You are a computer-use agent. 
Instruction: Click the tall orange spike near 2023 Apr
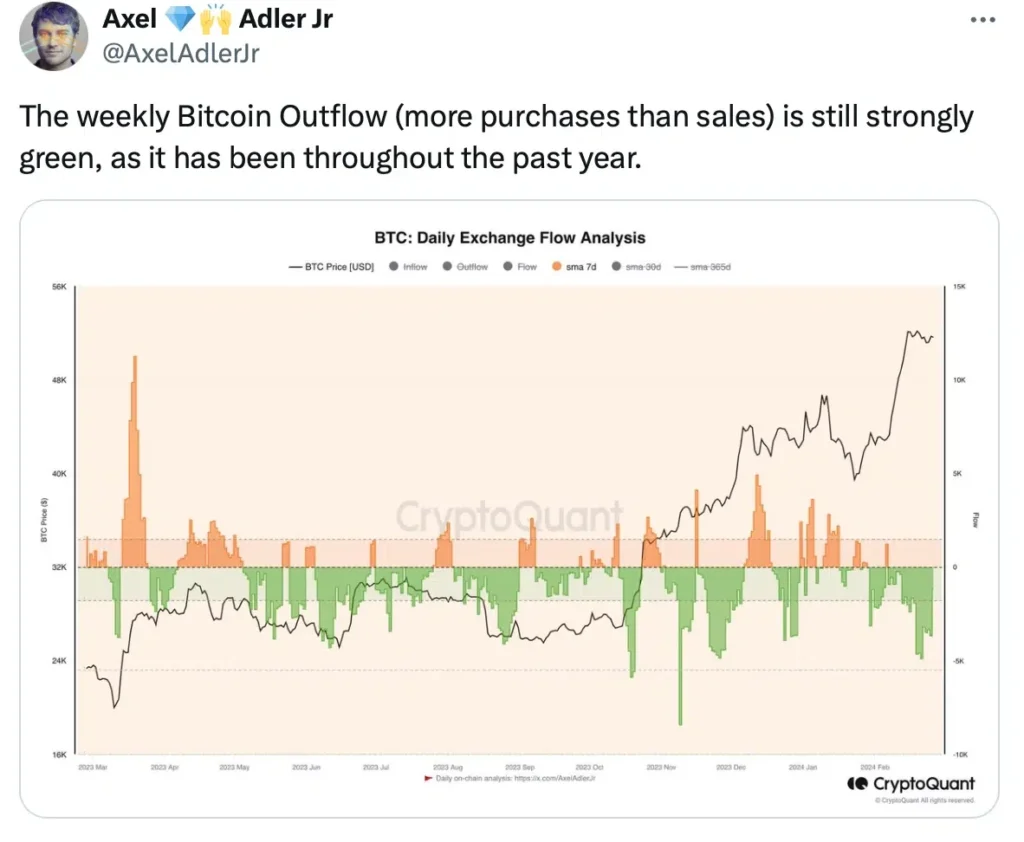[133, 450]
